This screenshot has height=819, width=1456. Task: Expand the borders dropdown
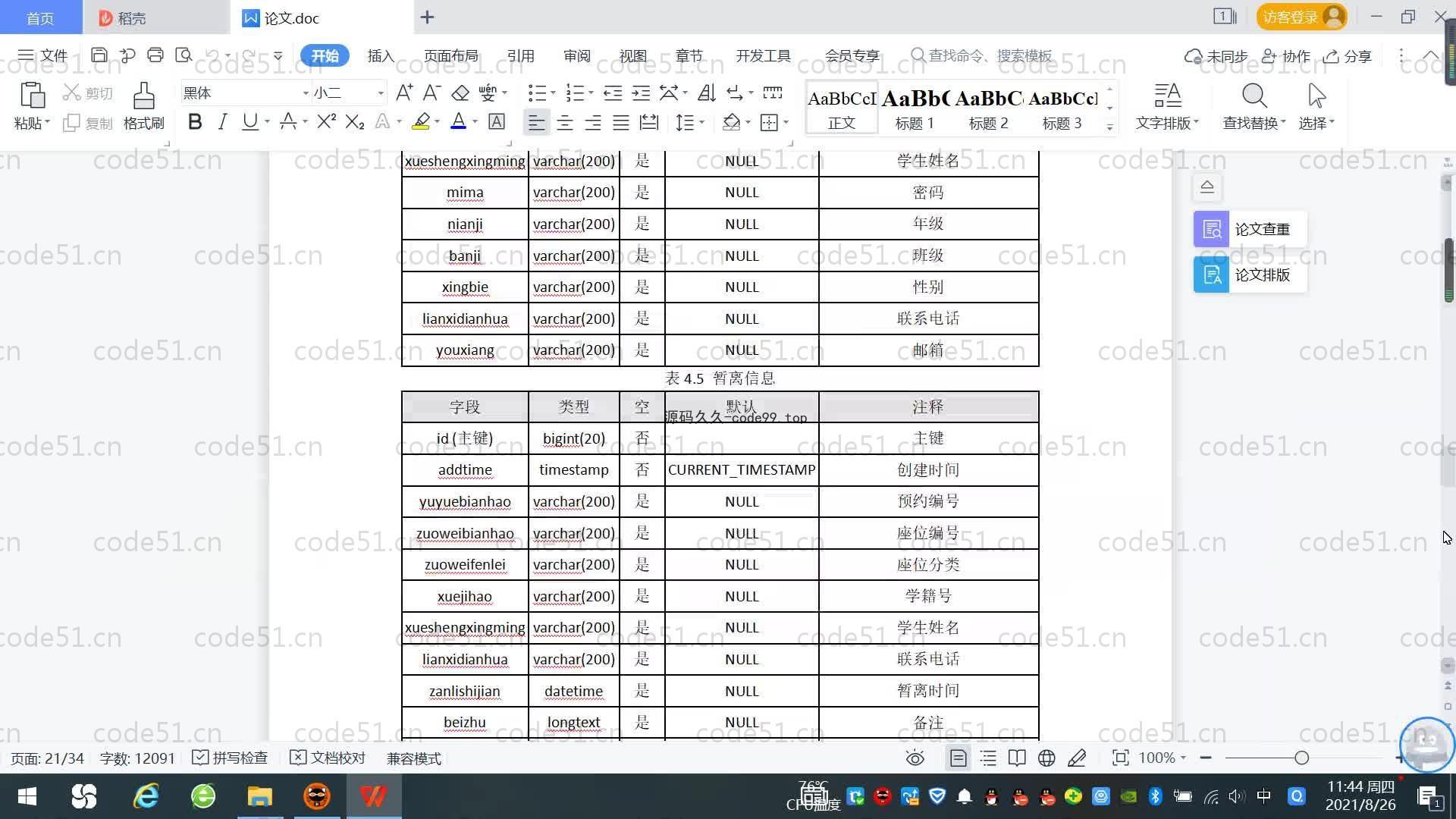(x=786, y=122)
